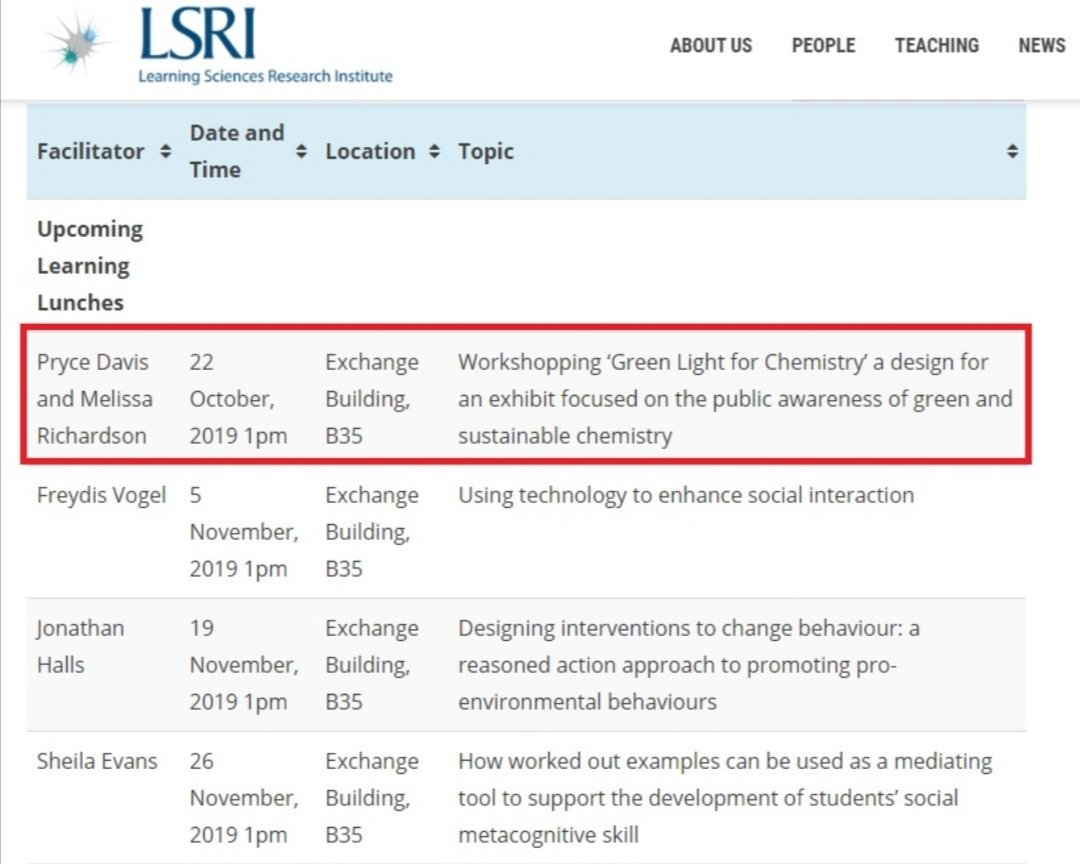Click the Location column header text
This screenshot has width=1080, height=864.
pos(370,151)
